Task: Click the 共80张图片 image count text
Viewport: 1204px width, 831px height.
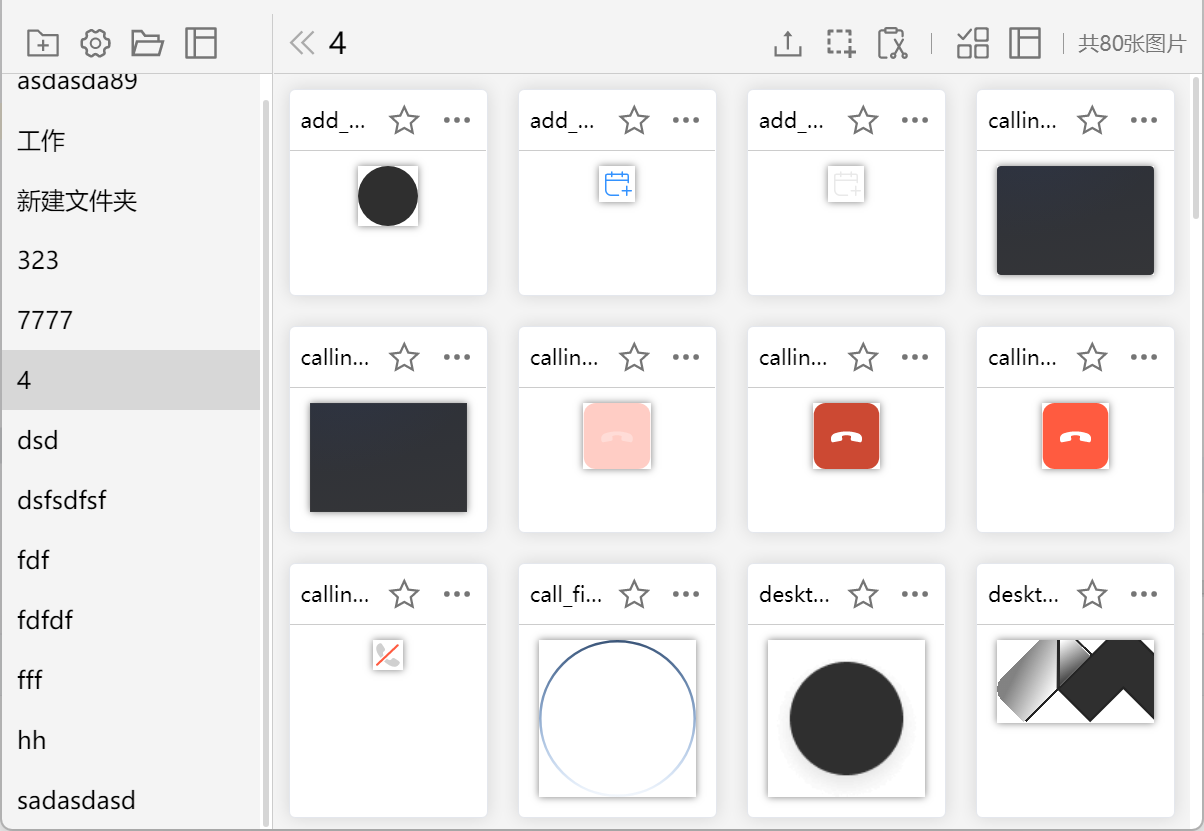Action: point(1132,44)
